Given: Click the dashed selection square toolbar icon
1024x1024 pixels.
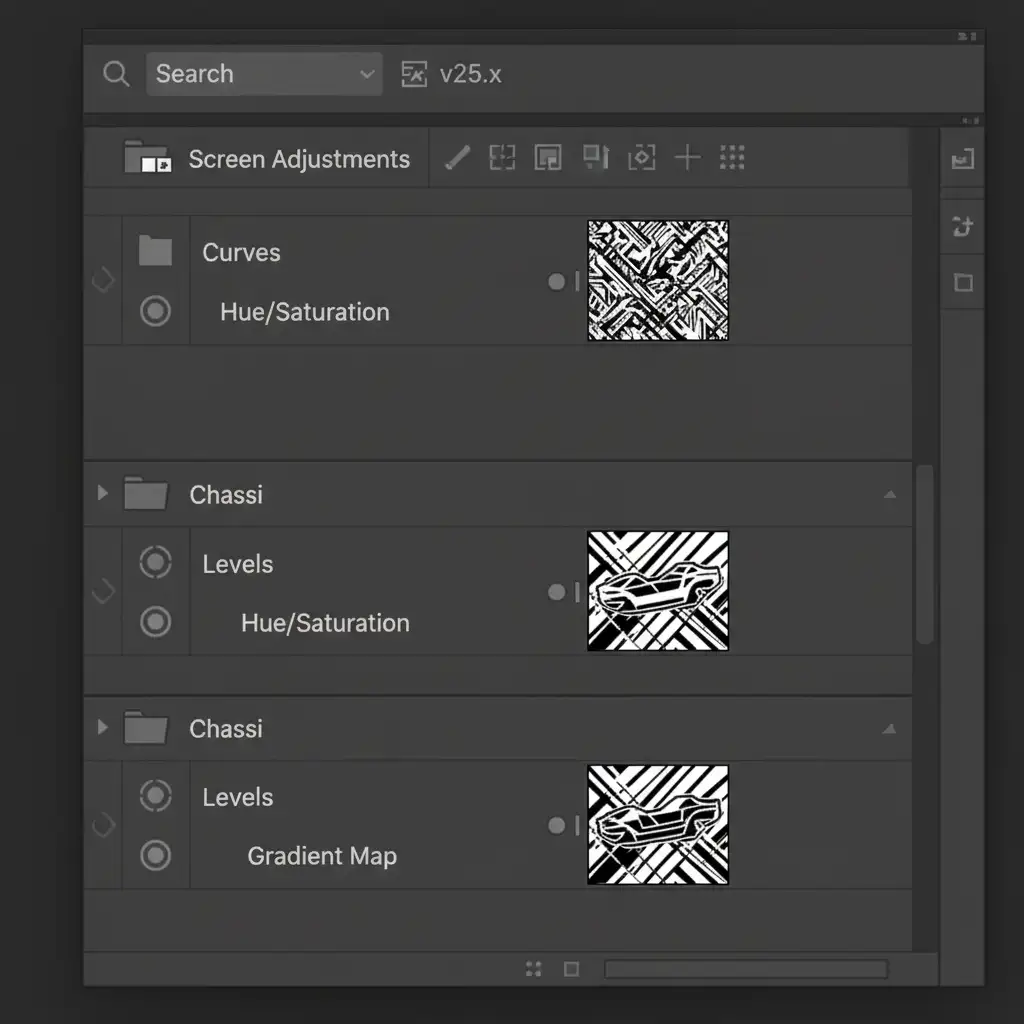Looking at the screenshot, I should pyautogui.click(x=502, y=158).
